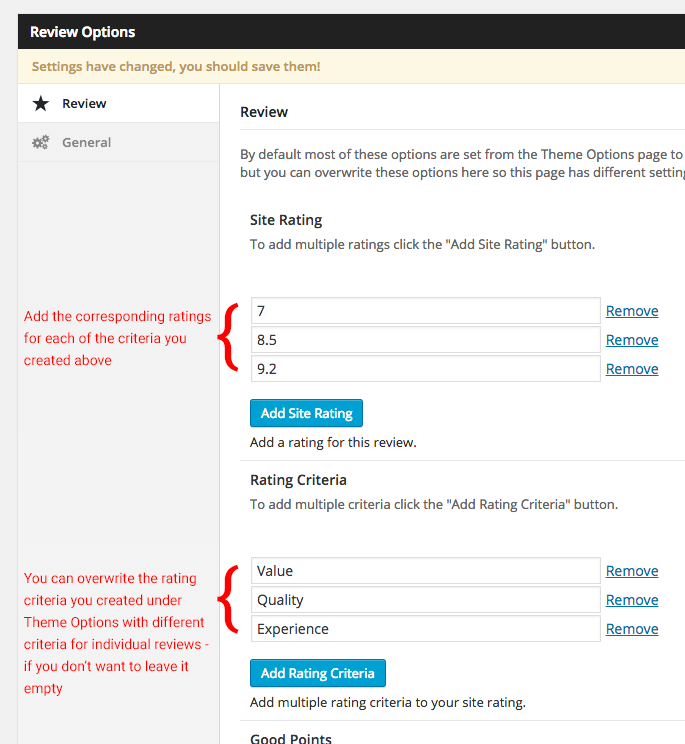Click the gears icon beside General

(x=41, y=142)
